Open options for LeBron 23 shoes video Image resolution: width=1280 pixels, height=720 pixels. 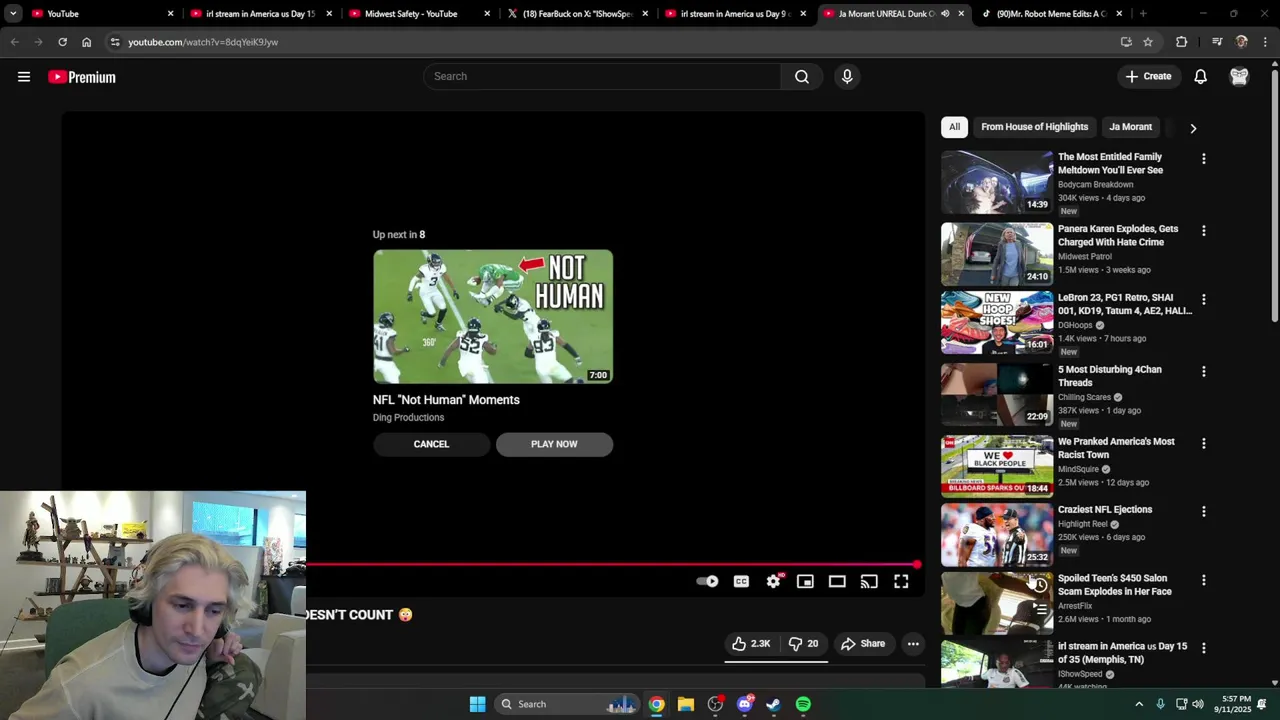click(1204, 300)
